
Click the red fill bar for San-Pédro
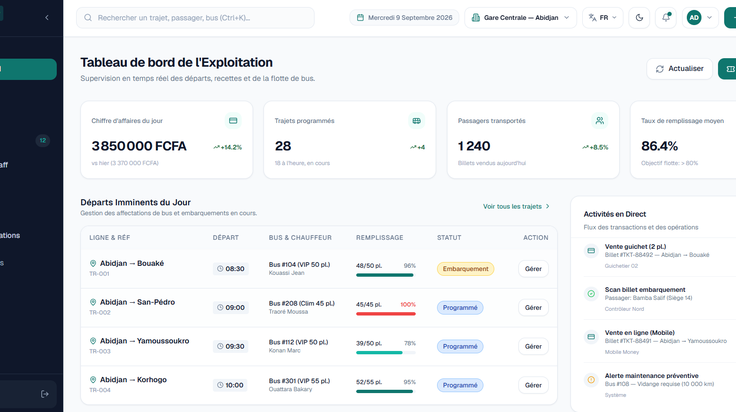coord(386,314)
